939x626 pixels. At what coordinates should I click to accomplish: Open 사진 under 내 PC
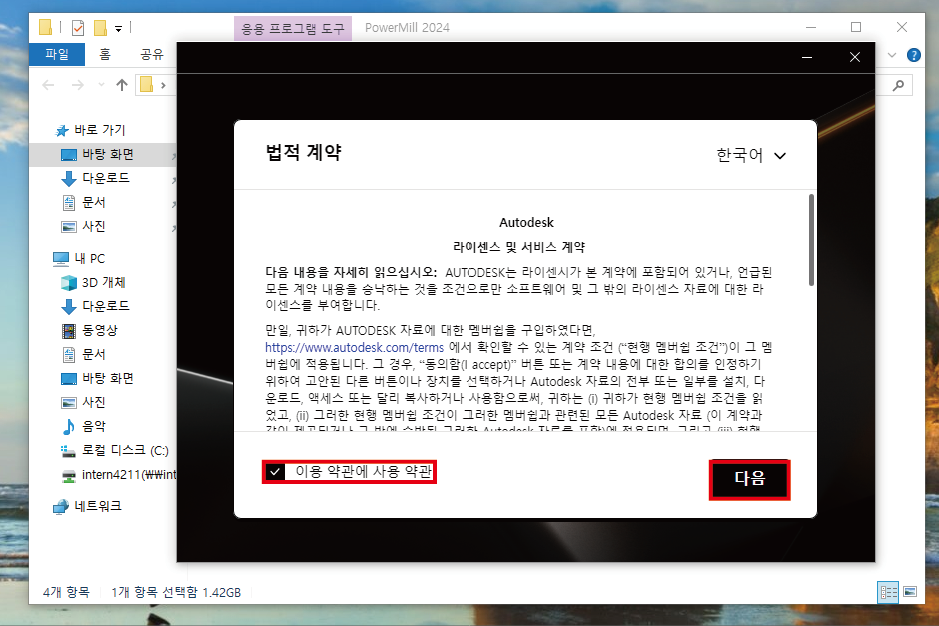coord(84,402)
